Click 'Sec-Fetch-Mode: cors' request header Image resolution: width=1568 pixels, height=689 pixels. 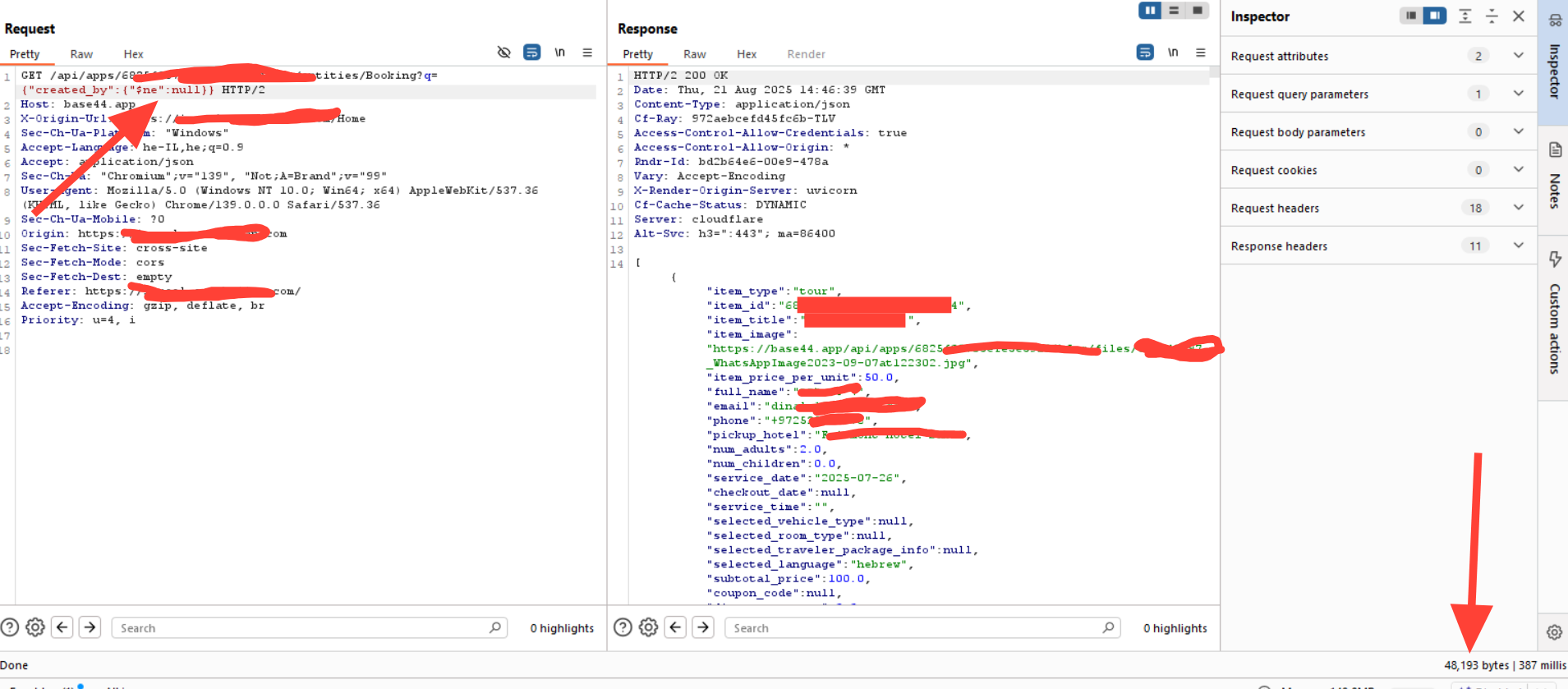[93, 263]
